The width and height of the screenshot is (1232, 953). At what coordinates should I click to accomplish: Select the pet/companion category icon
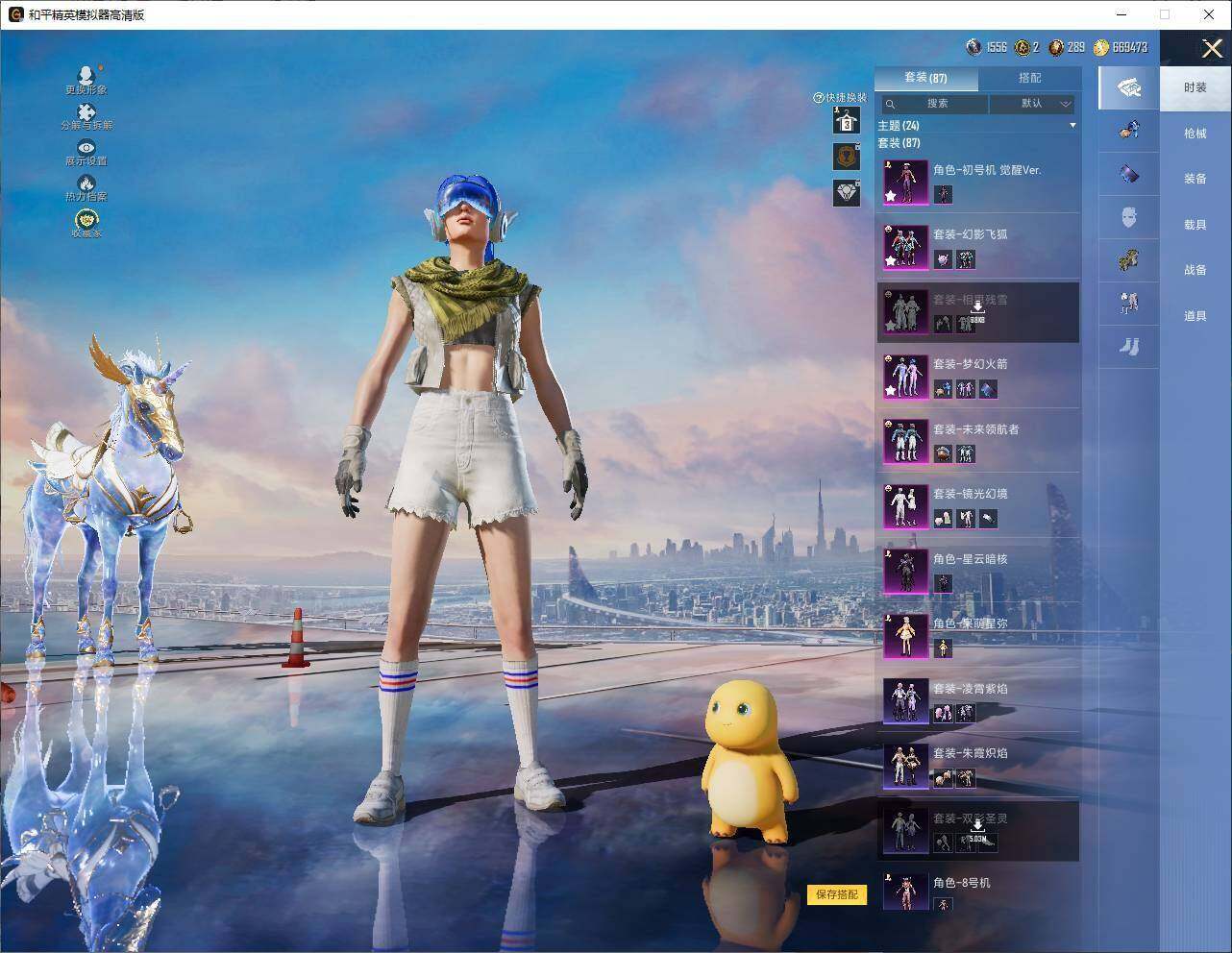click(x=1129, y=130)
